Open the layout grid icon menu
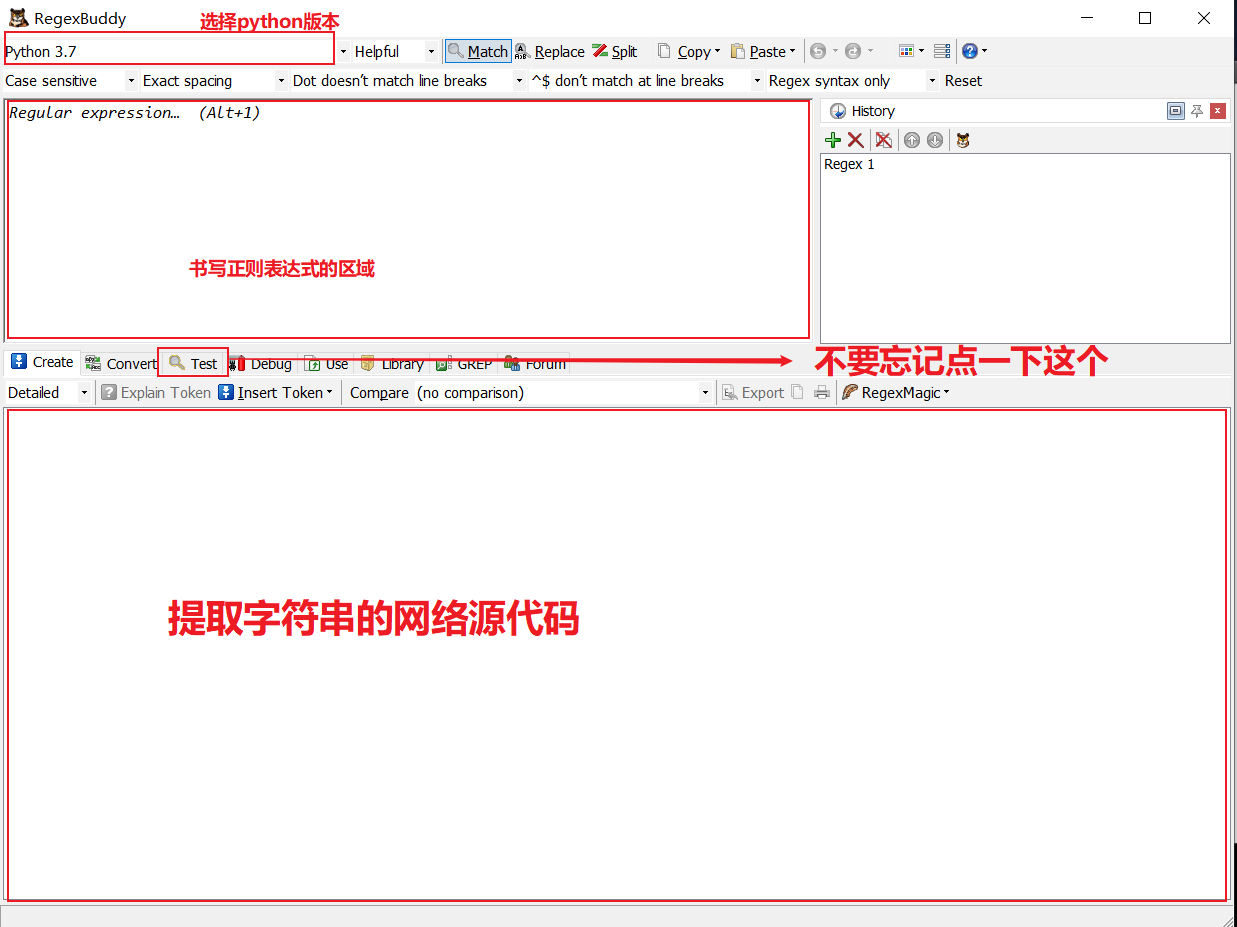Viewport: 1237px width, 927px height. (x=907, y=51)
